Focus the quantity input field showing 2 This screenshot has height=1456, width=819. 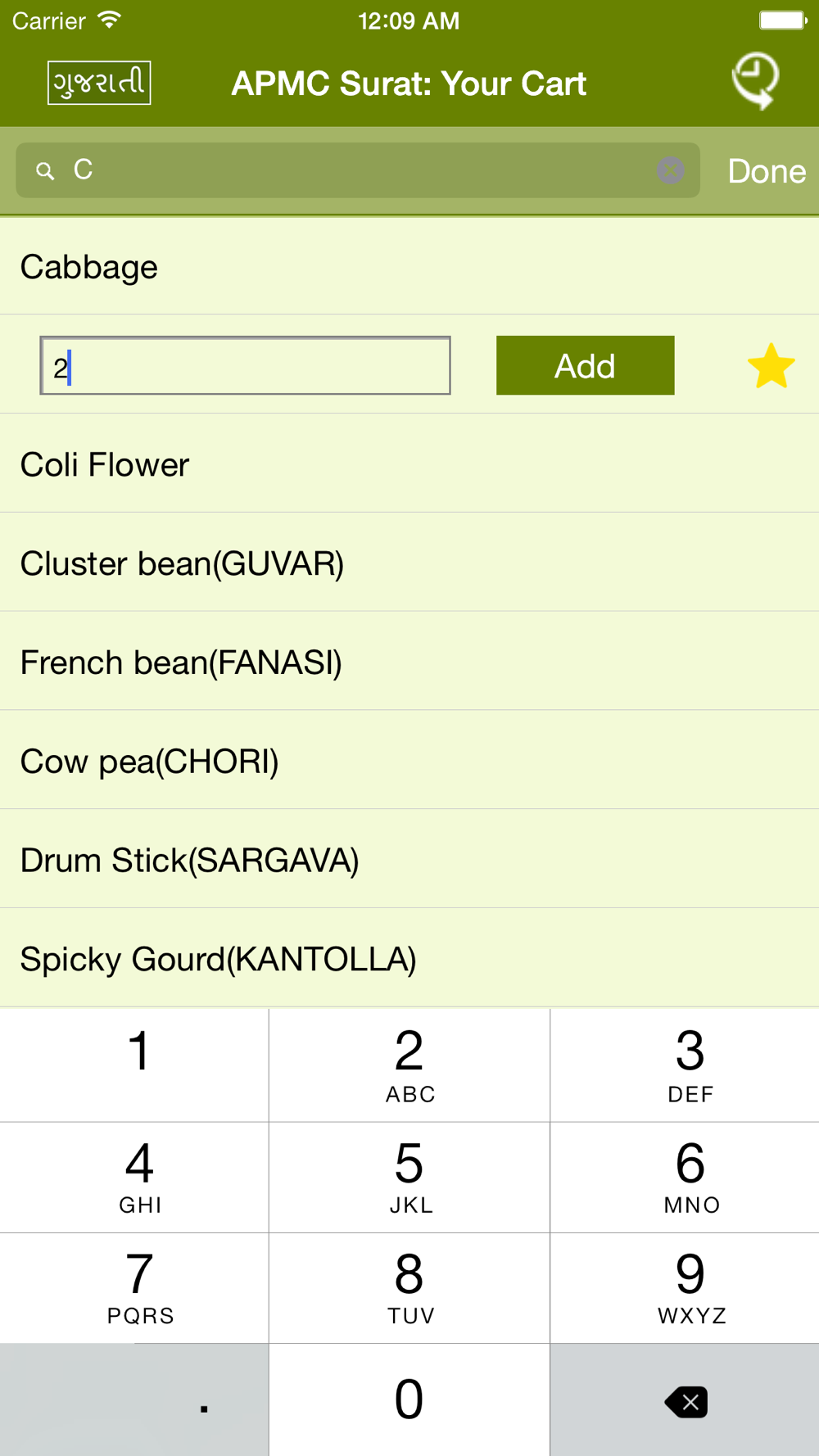pyautogui.click(x=245, y=365)
